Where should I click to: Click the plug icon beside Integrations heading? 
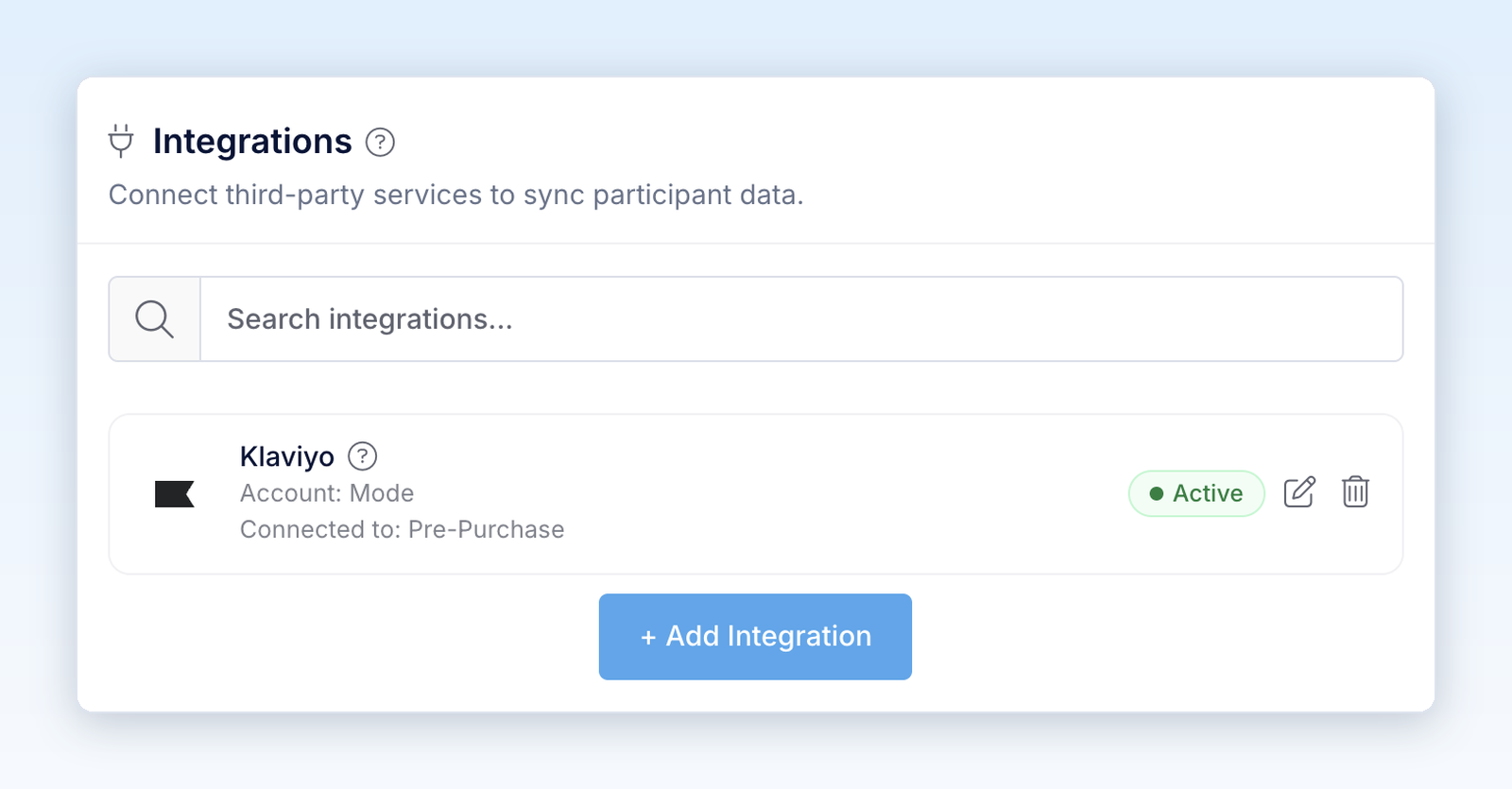pyautogui.click(x=121, y=141)
